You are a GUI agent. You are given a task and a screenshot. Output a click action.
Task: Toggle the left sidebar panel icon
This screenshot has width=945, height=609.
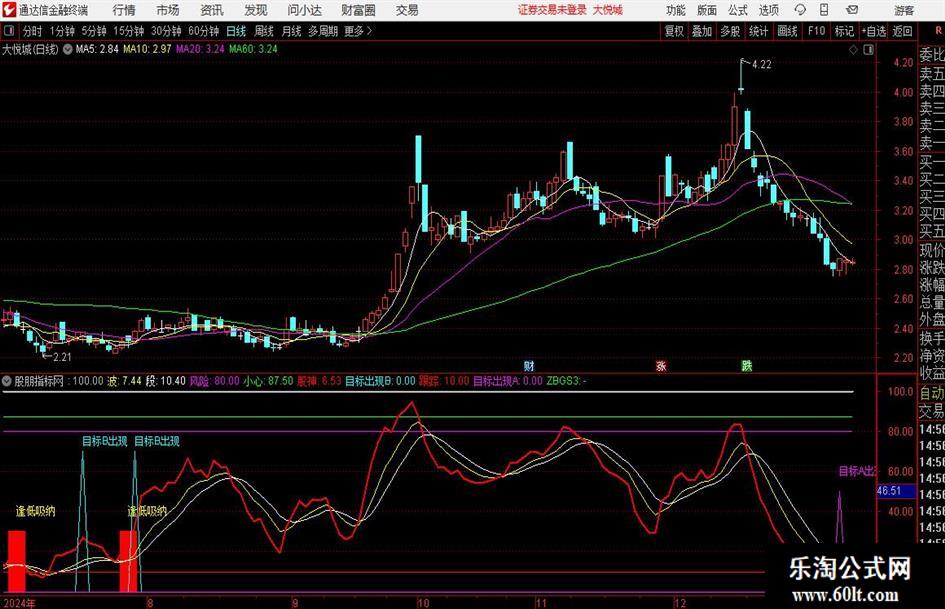[x=8, y=31]
